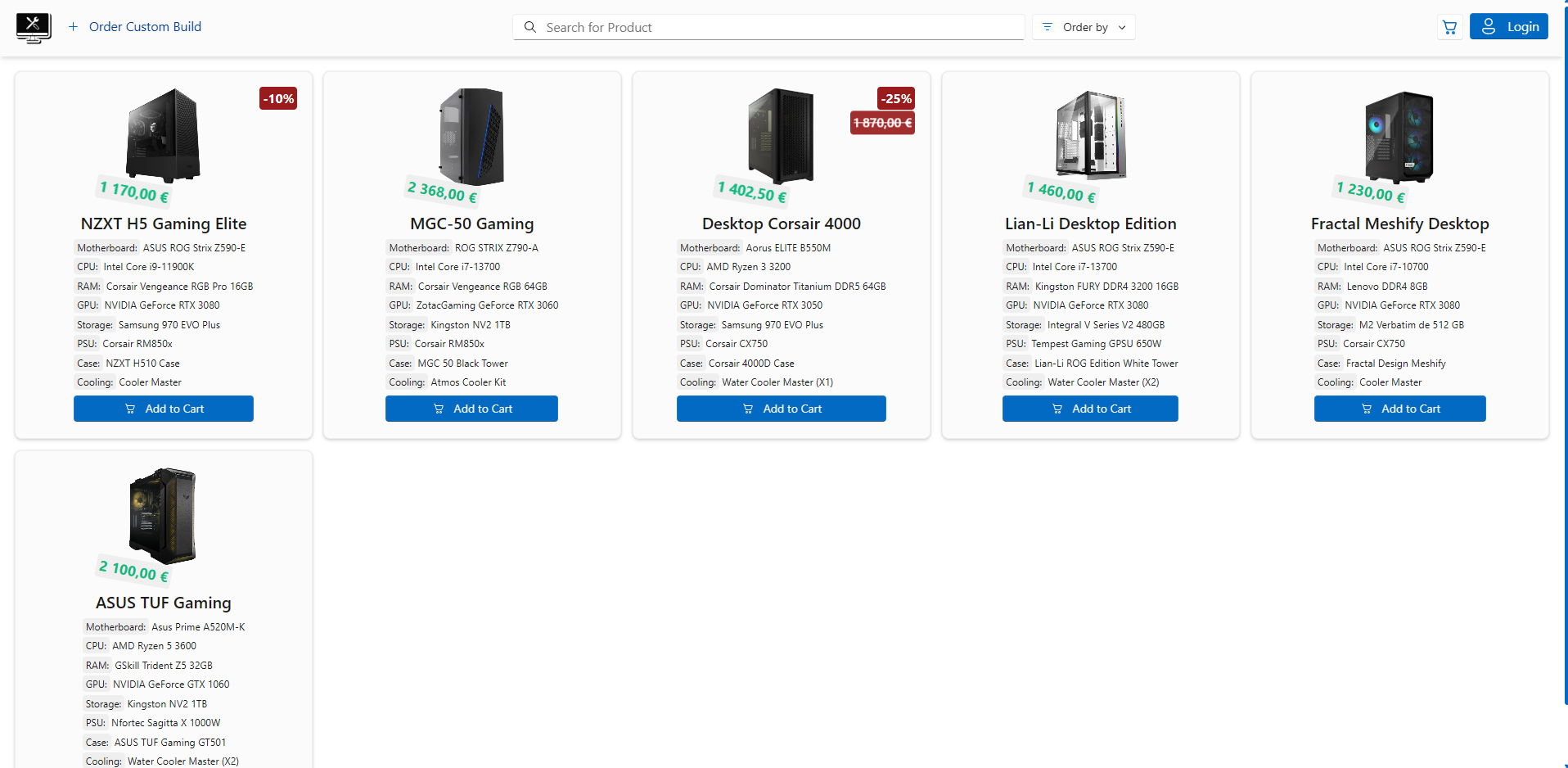1568x768 pixels.
Task: Select the Lenovo DDR4 8GB RAM text
Action: tap(1387, 287)
